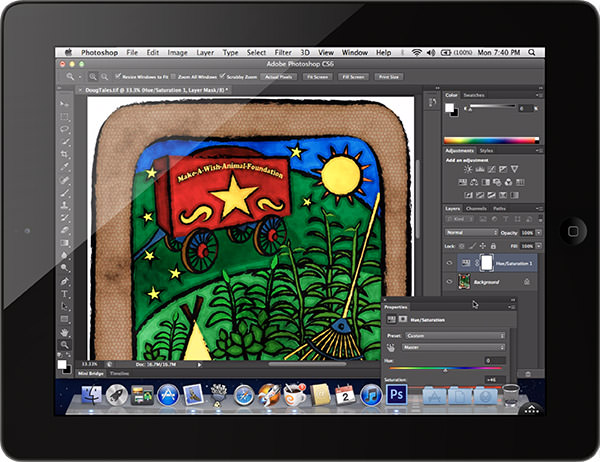Open the Image menu
The image size is (600, 462).
178,52
